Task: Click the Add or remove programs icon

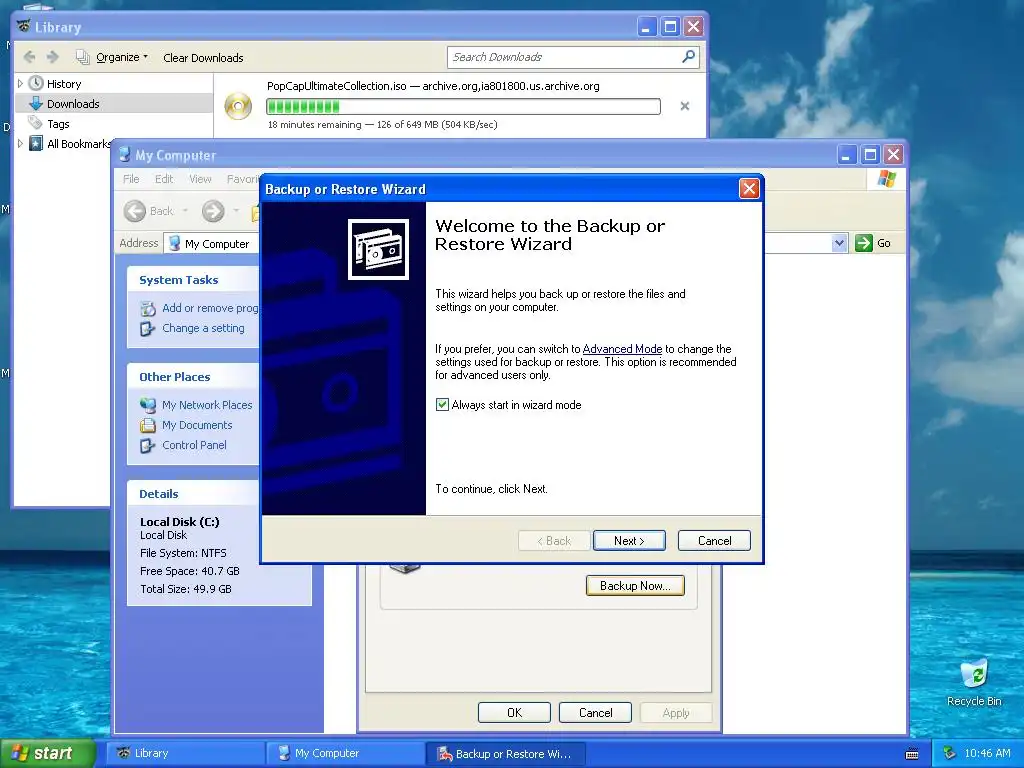Action: point(148,308)
